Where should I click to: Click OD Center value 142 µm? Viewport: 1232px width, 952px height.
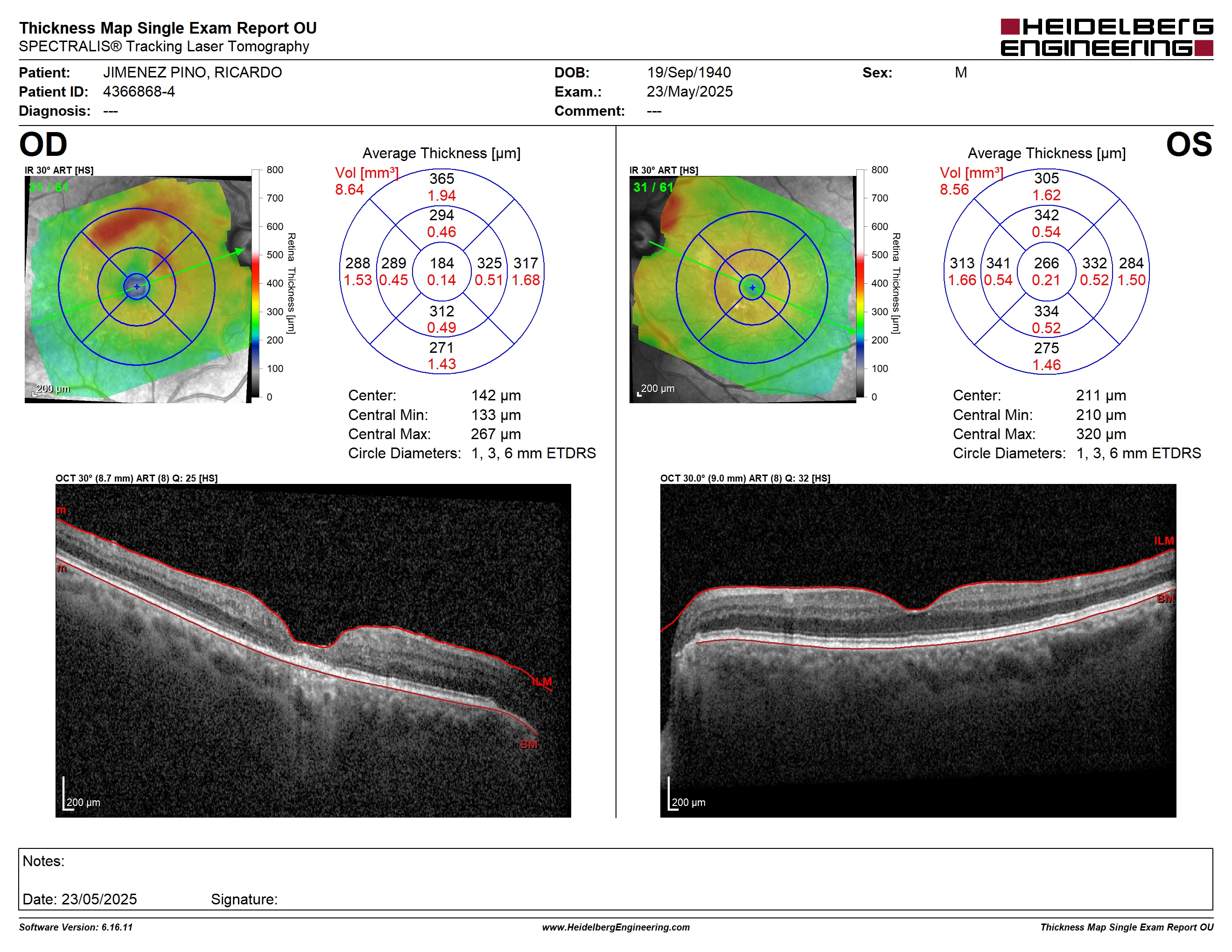tap(496, 395)
